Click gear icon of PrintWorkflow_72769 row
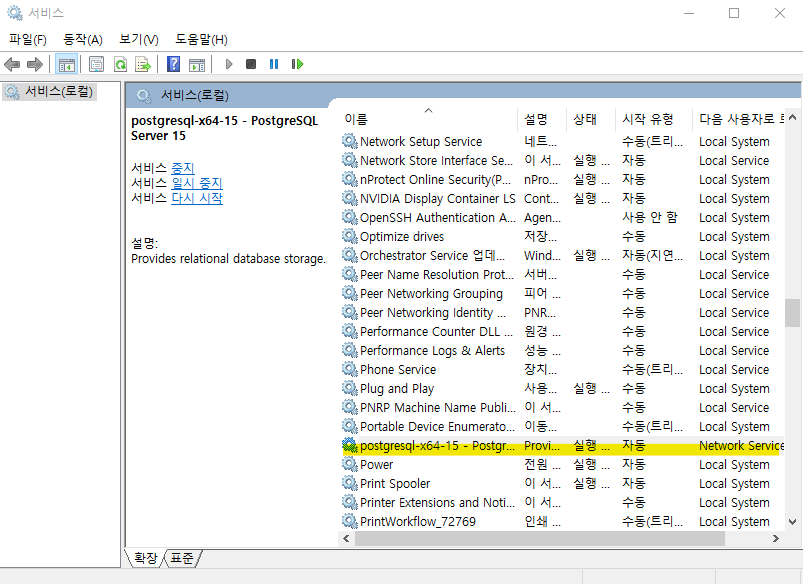The image size is (803, 584). coord(349,521)
